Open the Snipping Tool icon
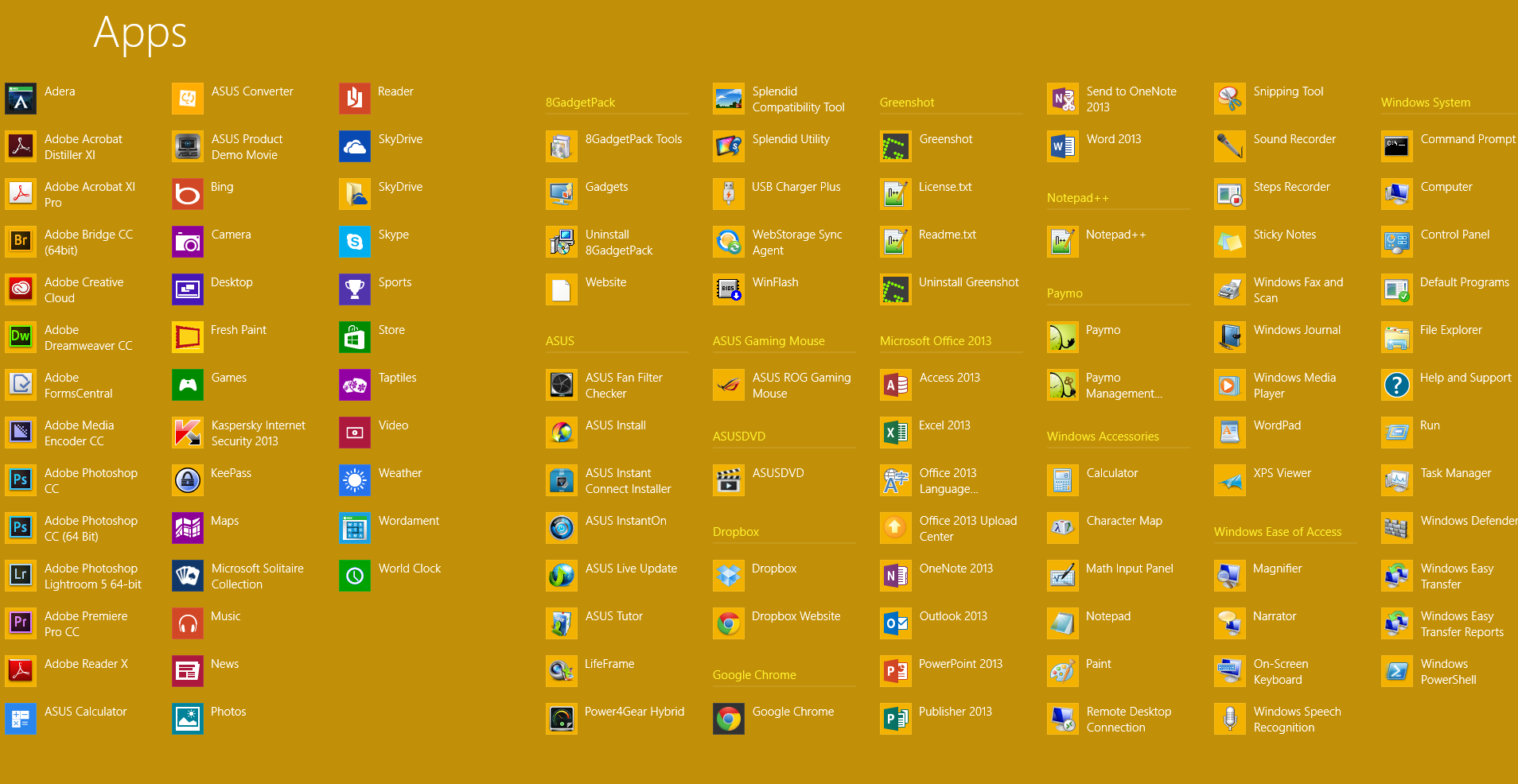1518x784 pixels. point(1230,99)
